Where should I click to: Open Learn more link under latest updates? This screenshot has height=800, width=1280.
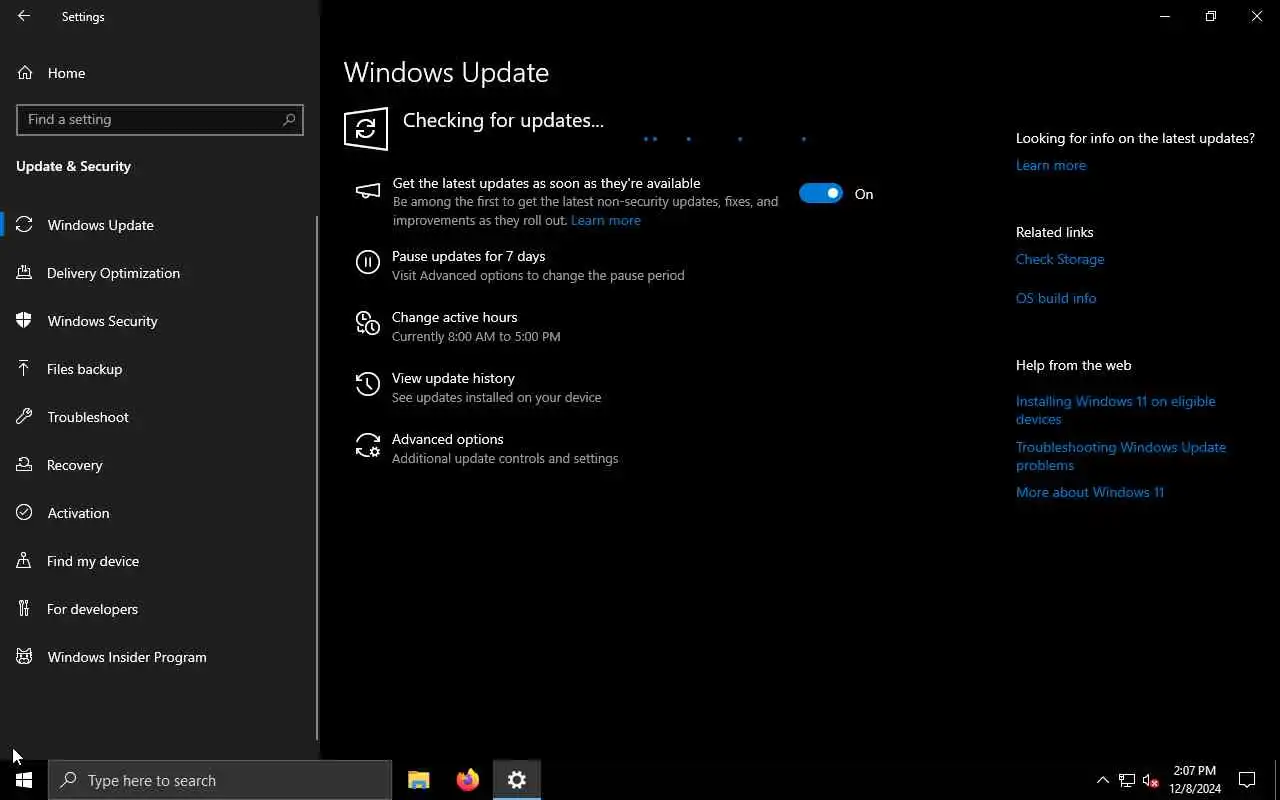[x=606, y=220]
